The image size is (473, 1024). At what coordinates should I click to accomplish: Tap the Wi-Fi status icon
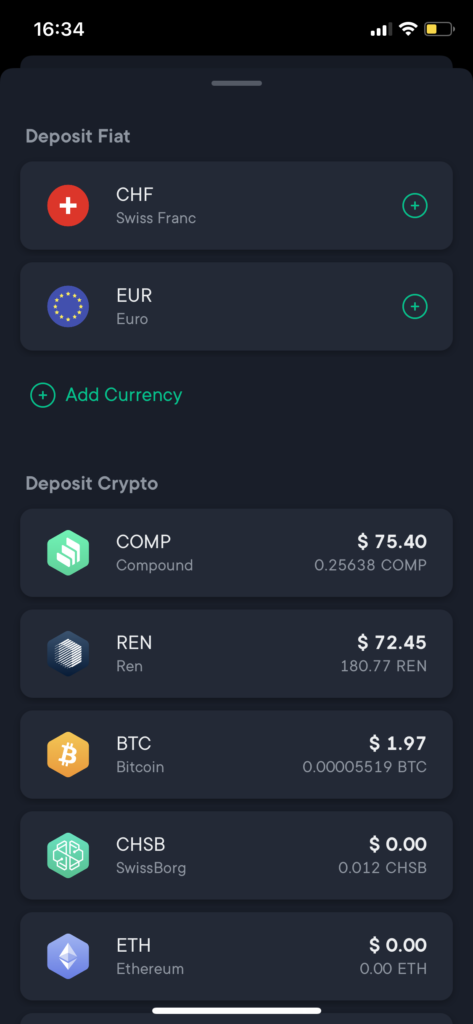point(408,29)
